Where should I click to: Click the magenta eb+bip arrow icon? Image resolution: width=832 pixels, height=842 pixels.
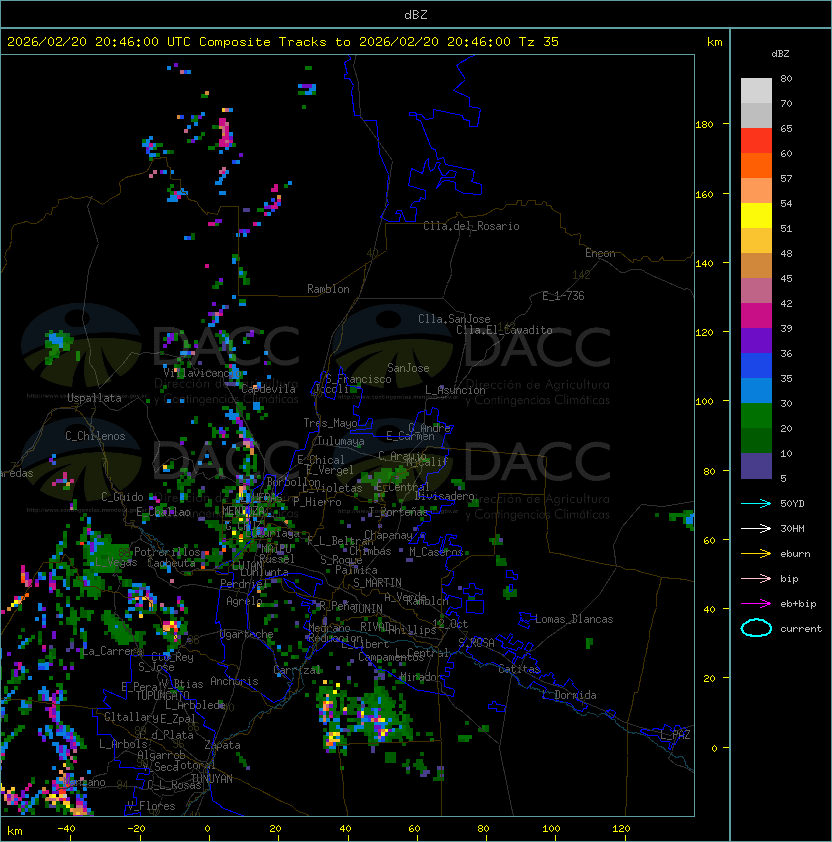coord(756,604)
